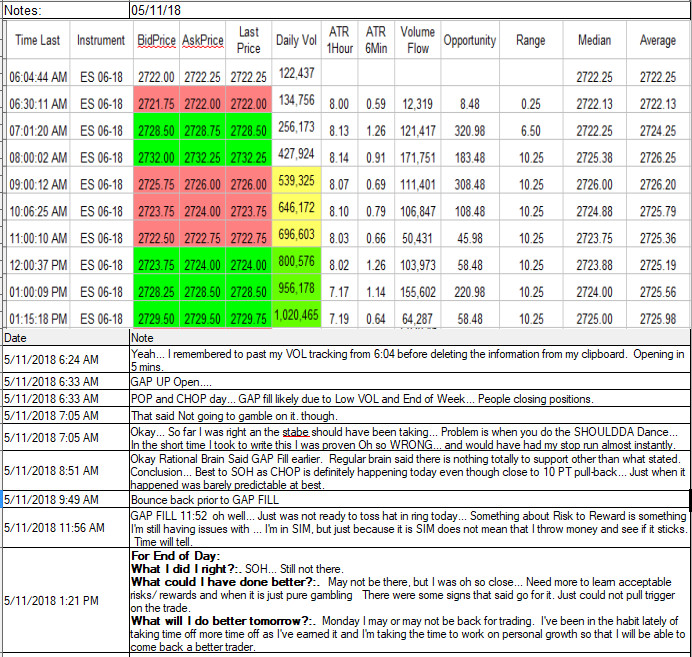Viewport: 692px width, 657px height.
Task: Click the date cell 05/11/18
Action: (410, 10)
